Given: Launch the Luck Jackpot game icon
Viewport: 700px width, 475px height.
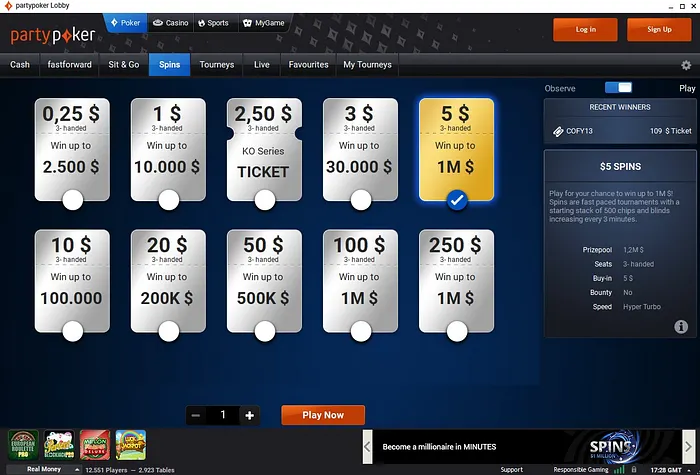Looking at the screenshot, I should [131, 445].
